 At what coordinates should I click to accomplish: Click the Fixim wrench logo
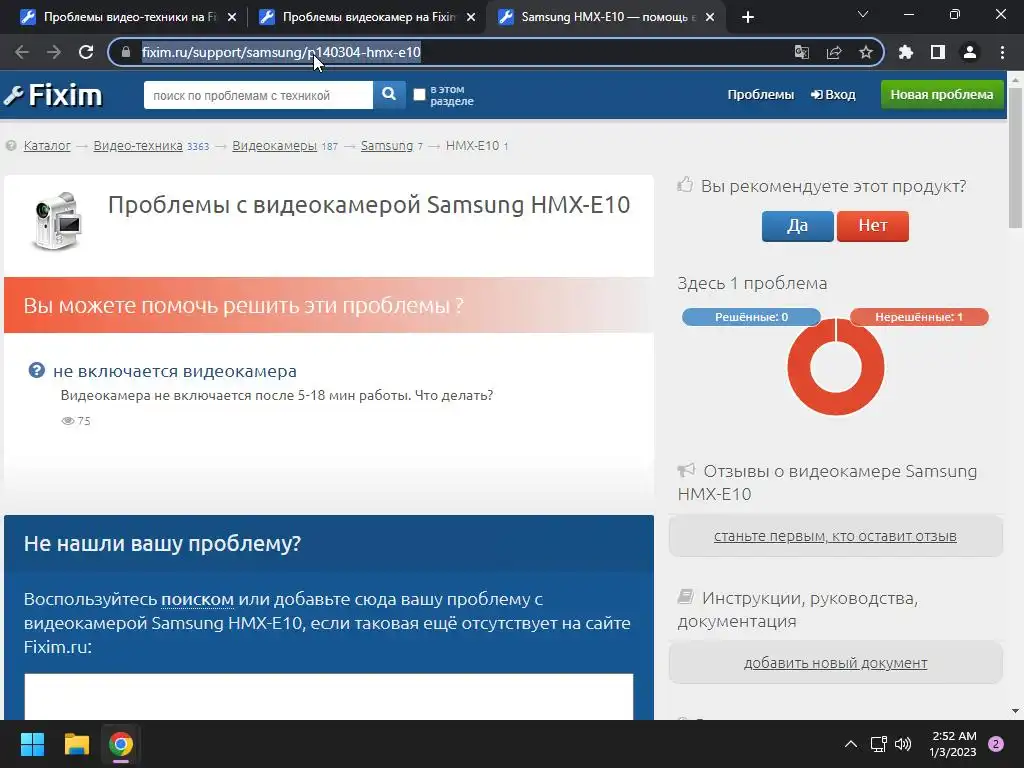(53, 95)
